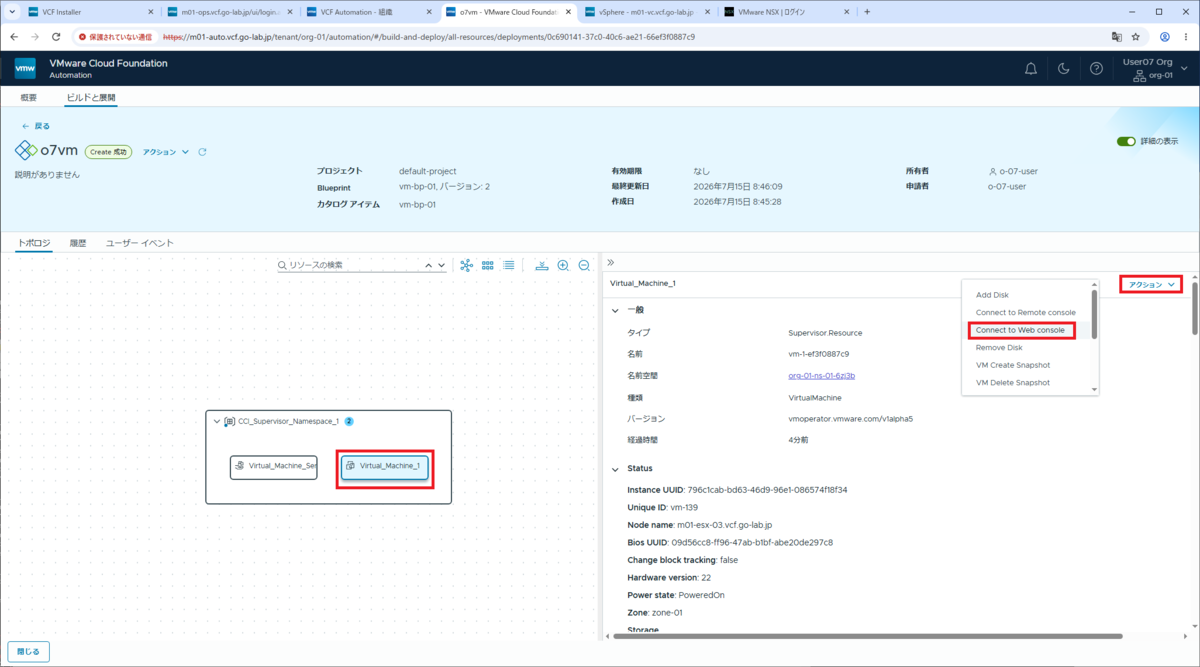Click the namespace resource count badge 2

[349, 421]
